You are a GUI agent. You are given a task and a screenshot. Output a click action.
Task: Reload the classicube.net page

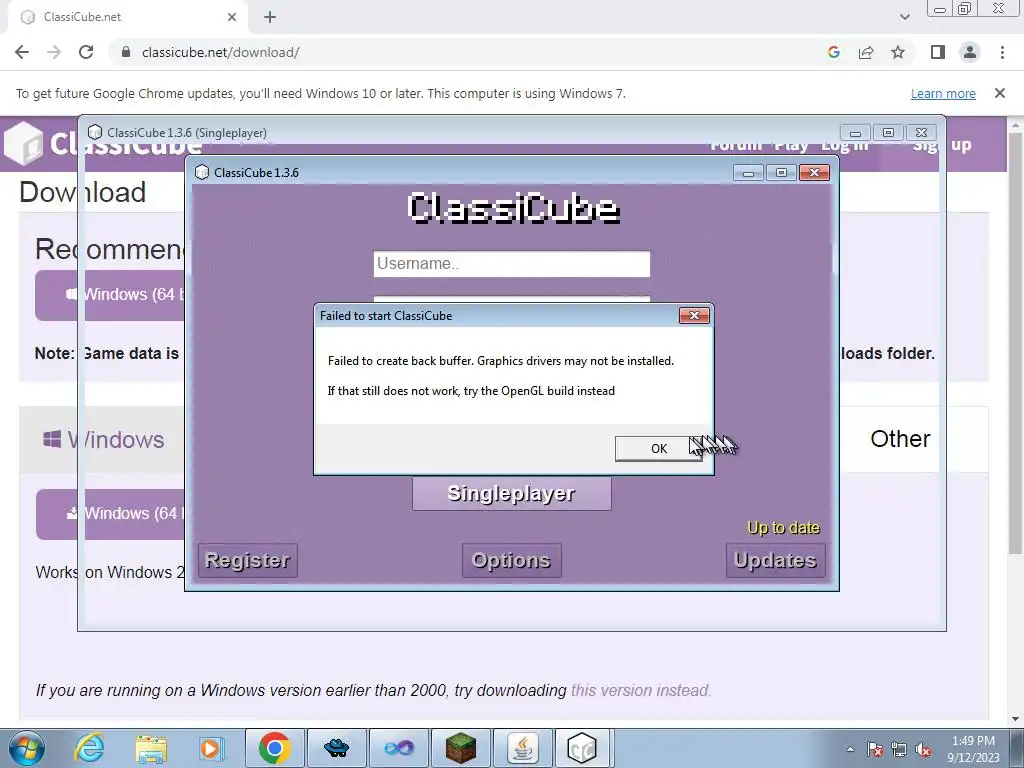(86, 52)
